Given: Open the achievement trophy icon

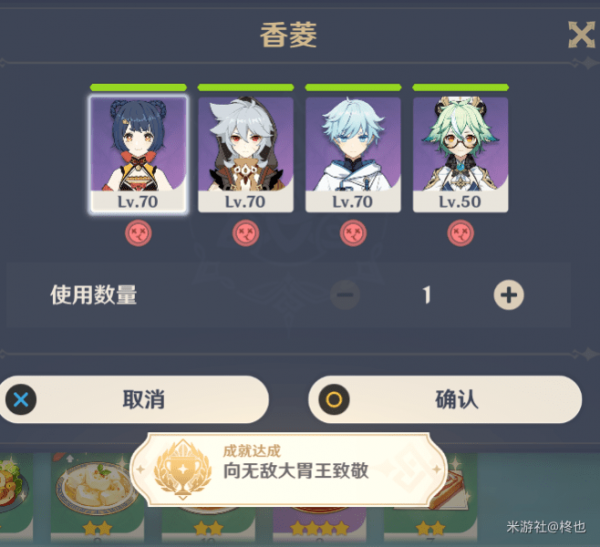Looking at the screenshot, I should click(x=183, y=469).
